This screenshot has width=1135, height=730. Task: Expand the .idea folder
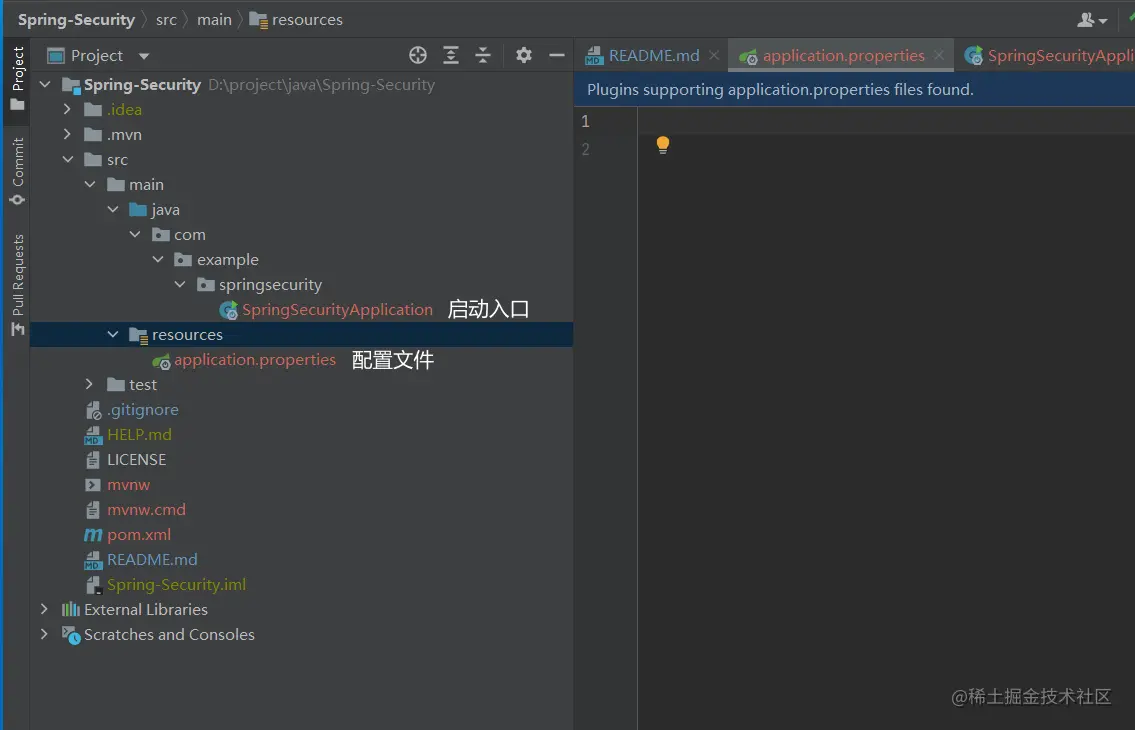click(x=67, y=109)
